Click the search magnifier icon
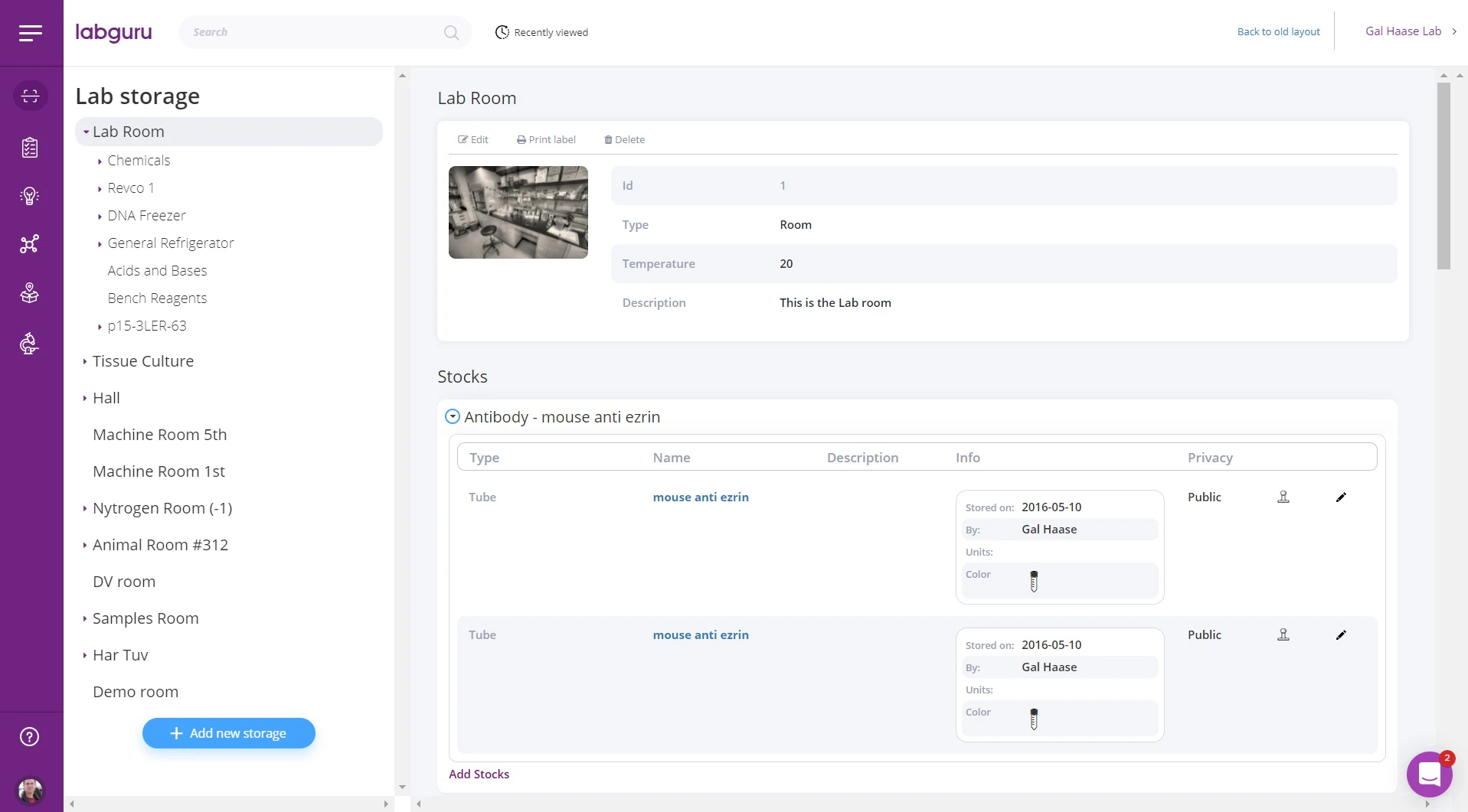The width and height of the screenshot is (1468, 812). coord(451,32)
